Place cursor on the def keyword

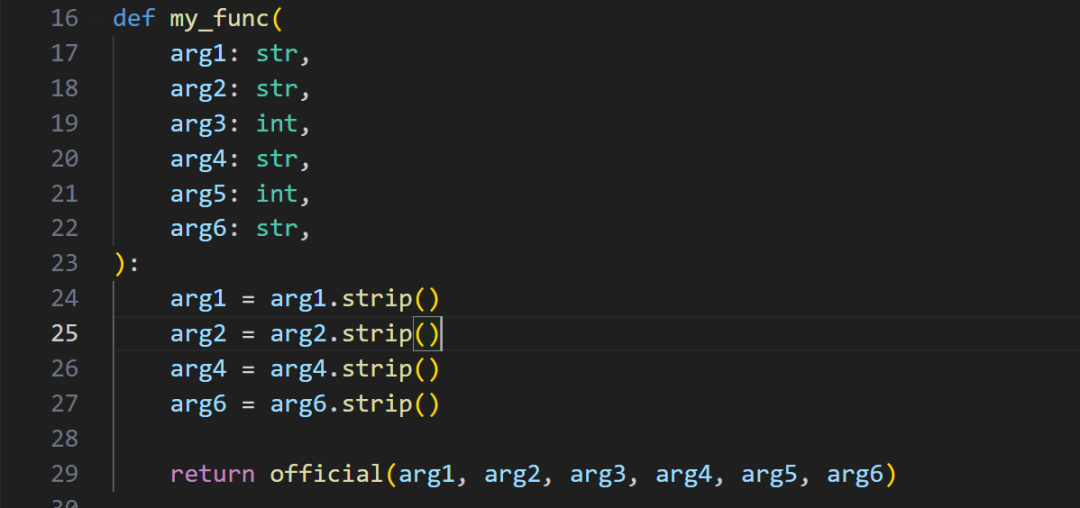[134, 19]
